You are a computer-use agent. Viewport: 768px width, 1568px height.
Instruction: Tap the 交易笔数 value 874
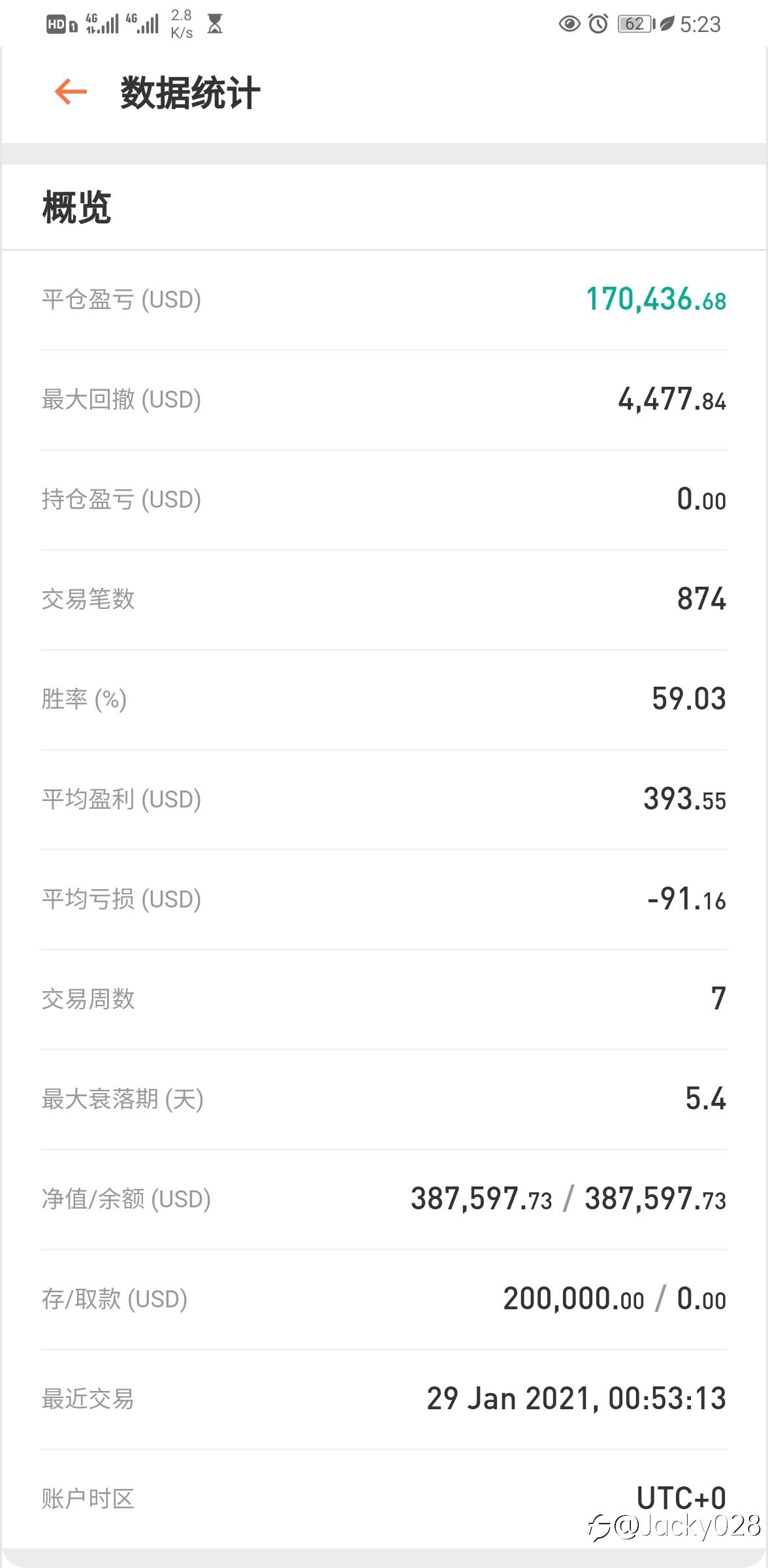pos(701,599)
